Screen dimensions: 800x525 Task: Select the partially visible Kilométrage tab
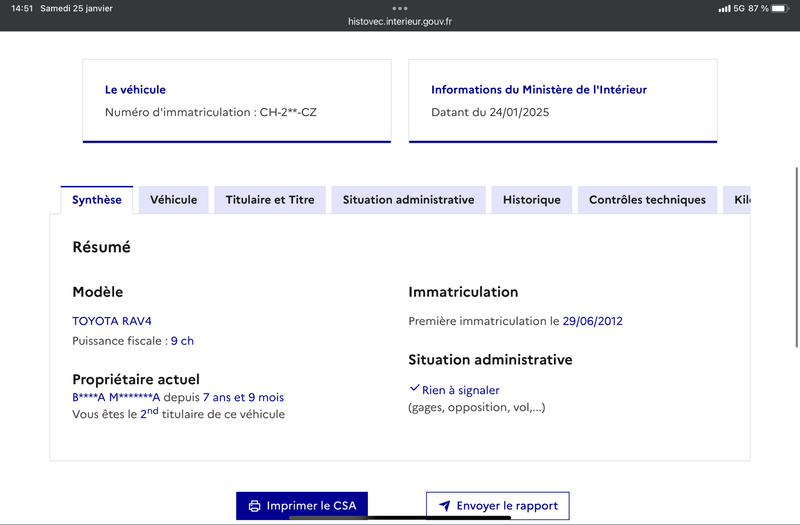click(x=737, y=200)
